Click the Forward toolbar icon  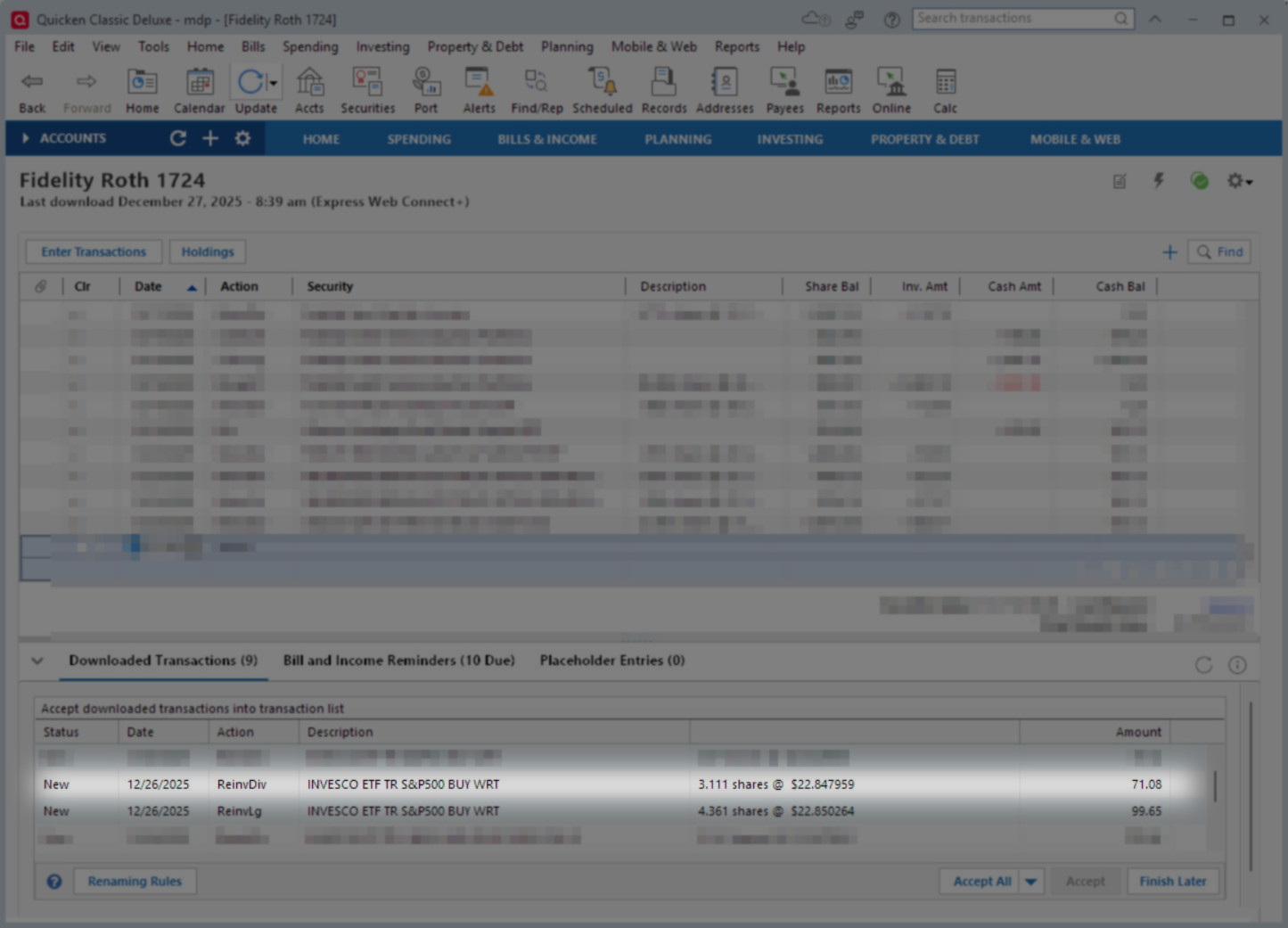coord(86,90)
